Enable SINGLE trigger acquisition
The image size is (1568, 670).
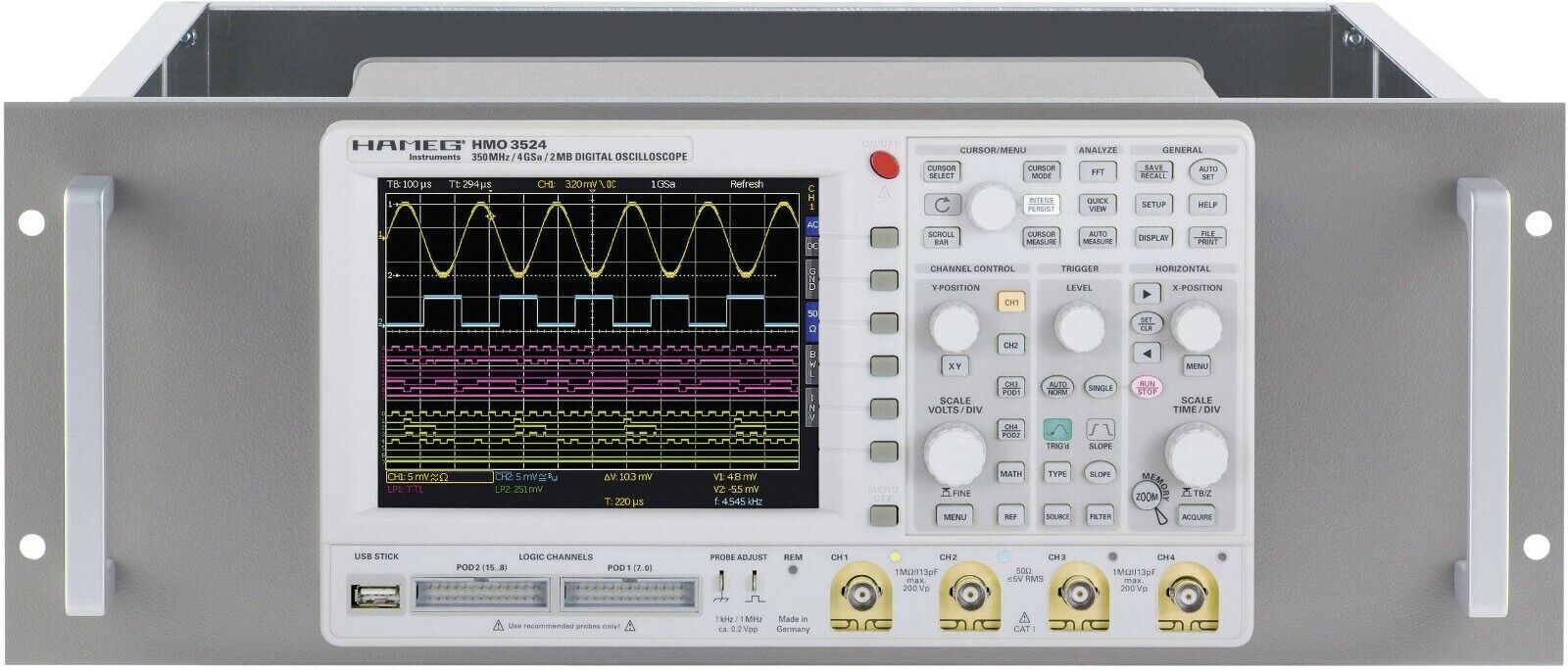coord(1101,387)
